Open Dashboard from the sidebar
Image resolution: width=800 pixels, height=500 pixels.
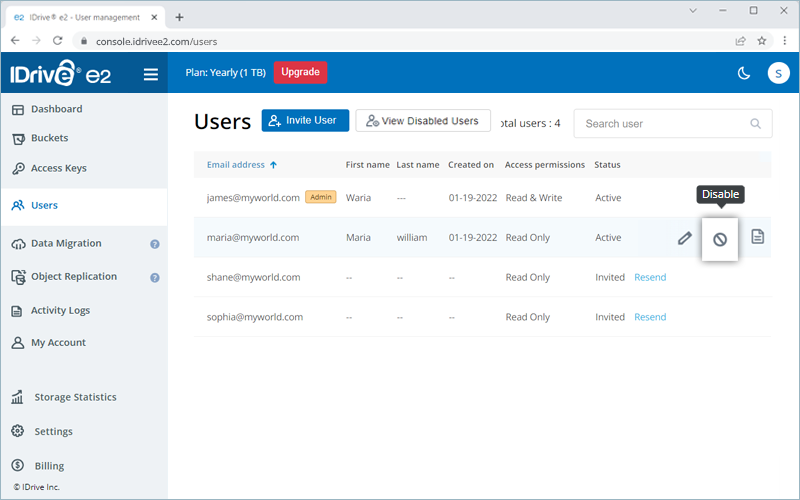[56, 109]
